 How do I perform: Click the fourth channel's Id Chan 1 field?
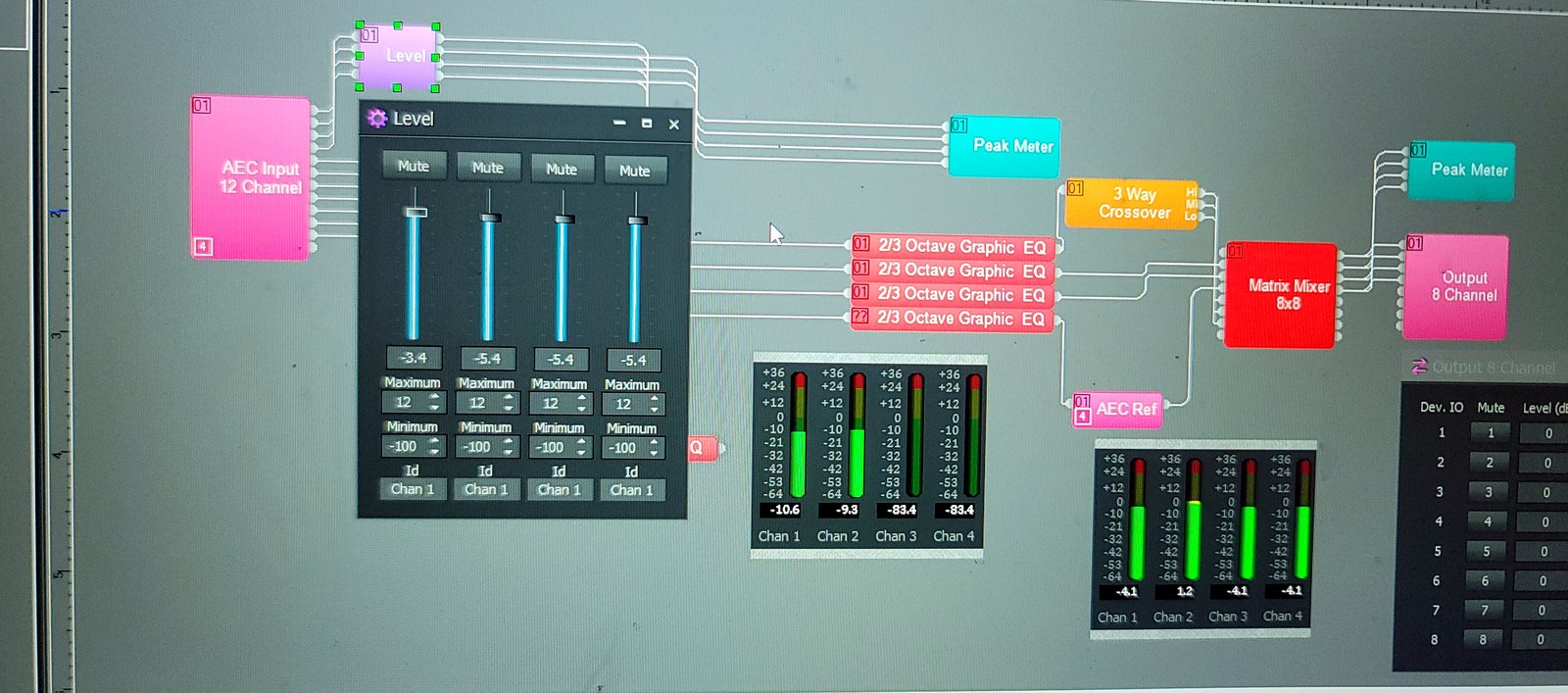pos(632,490)
